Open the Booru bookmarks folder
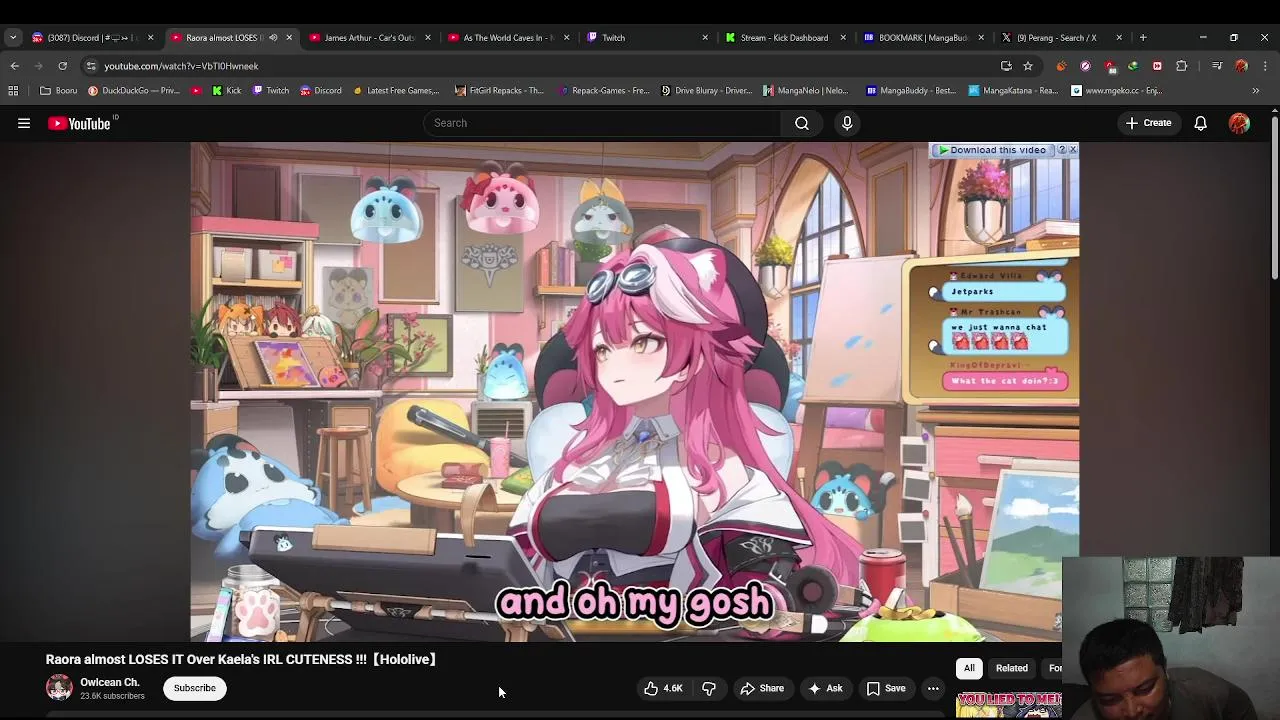 [58, 90]
